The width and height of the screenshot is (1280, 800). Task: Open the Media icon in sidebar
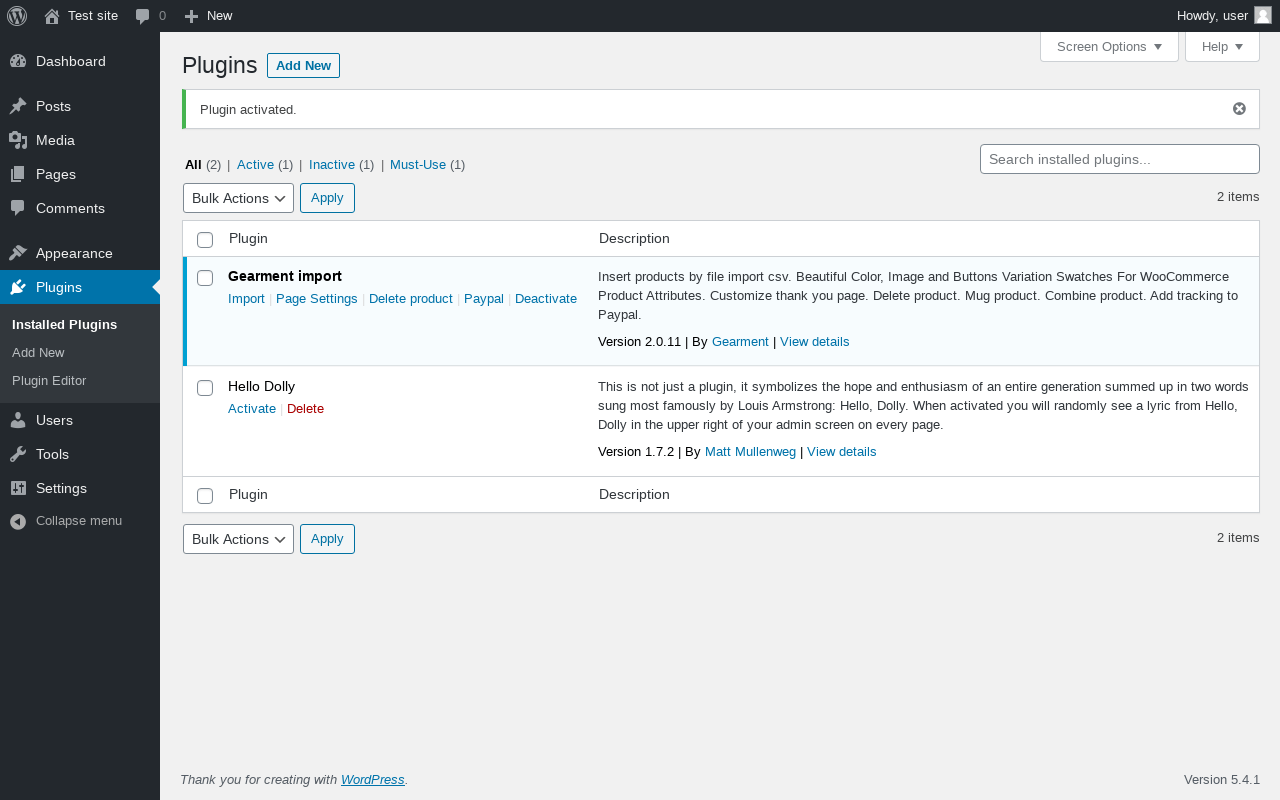(18, 140)
